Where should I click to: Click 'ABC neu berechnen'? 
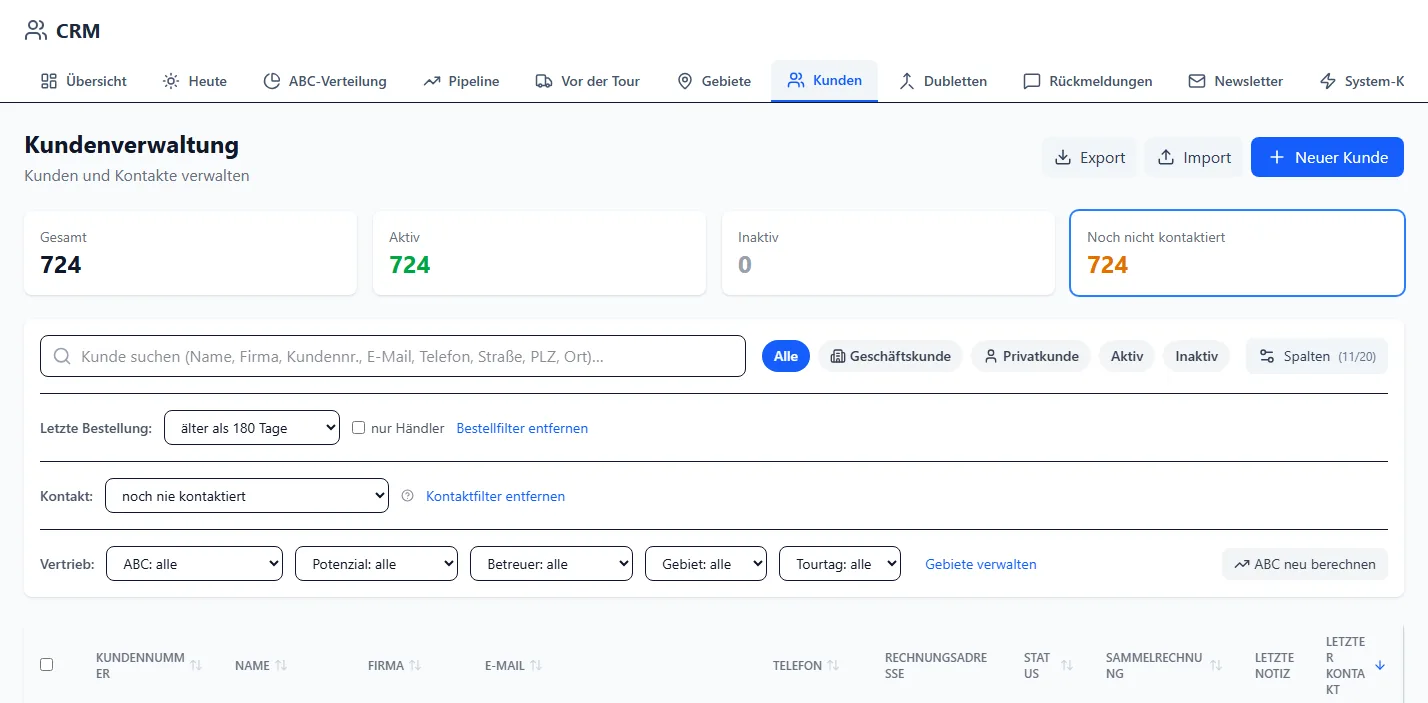coord(1305,564)
